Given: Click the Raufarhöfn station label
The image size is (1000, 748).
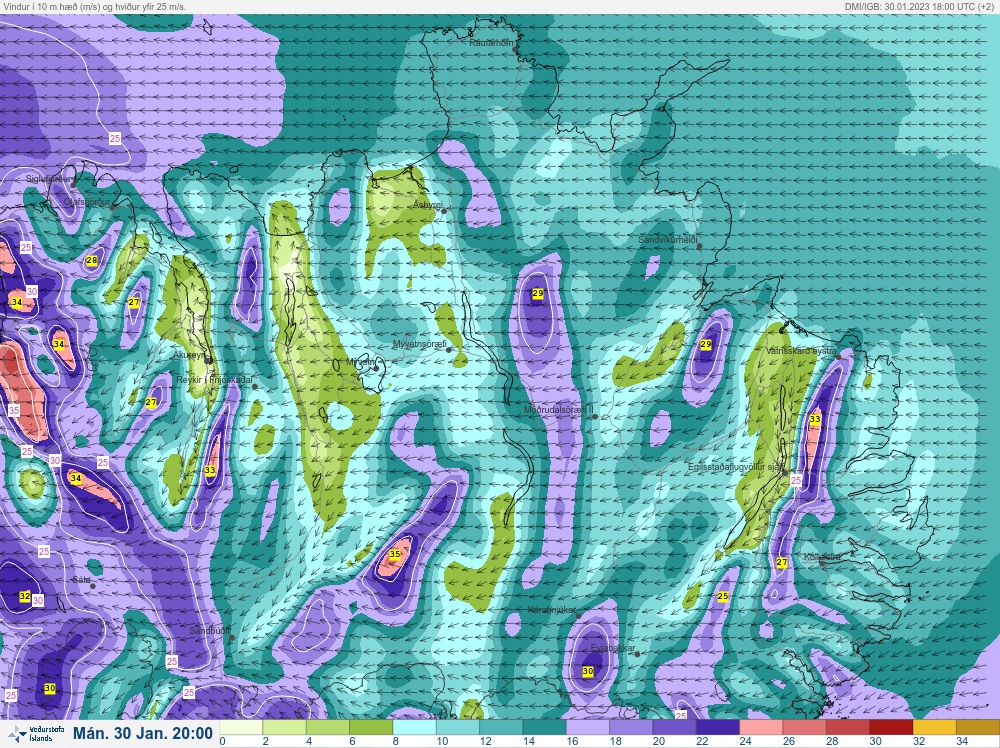Looking at the screenshot, I should point(491,43).
